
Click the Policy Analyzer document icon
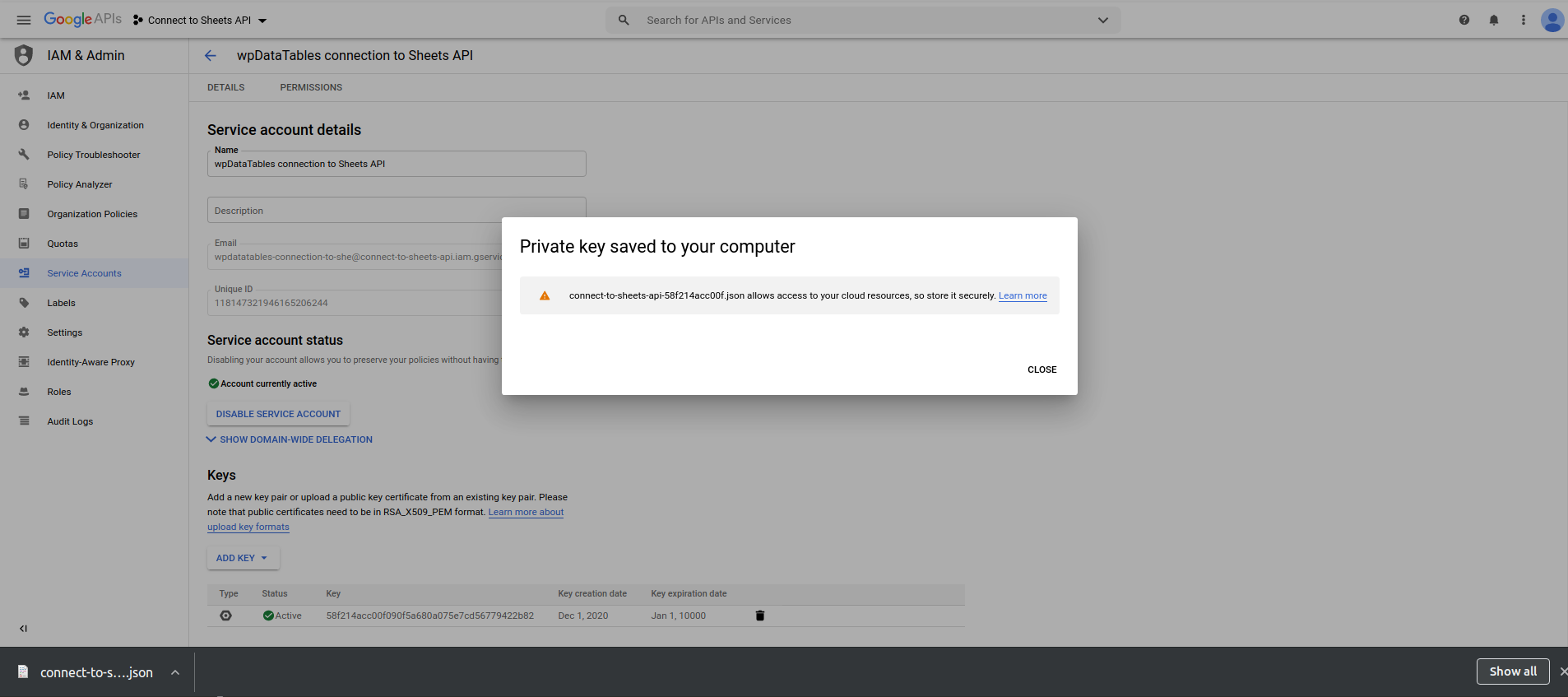(24, 184)
